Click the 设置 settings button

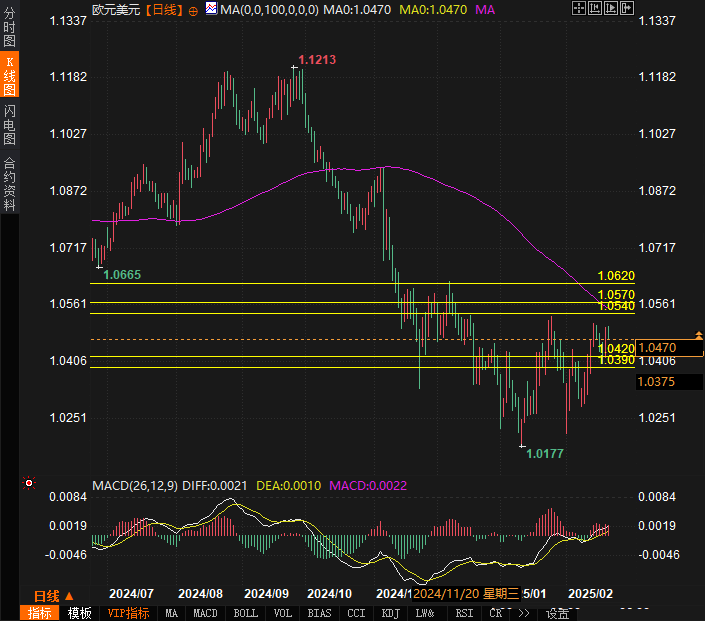tap(557, 613)
